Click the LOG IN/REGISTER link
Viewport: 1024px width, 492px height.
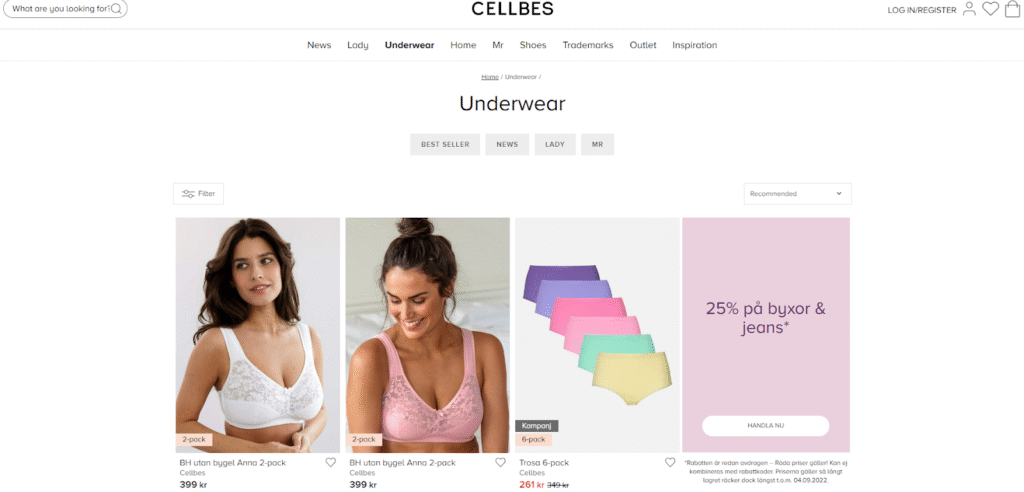pyautogui.click(x=921, y=10)
